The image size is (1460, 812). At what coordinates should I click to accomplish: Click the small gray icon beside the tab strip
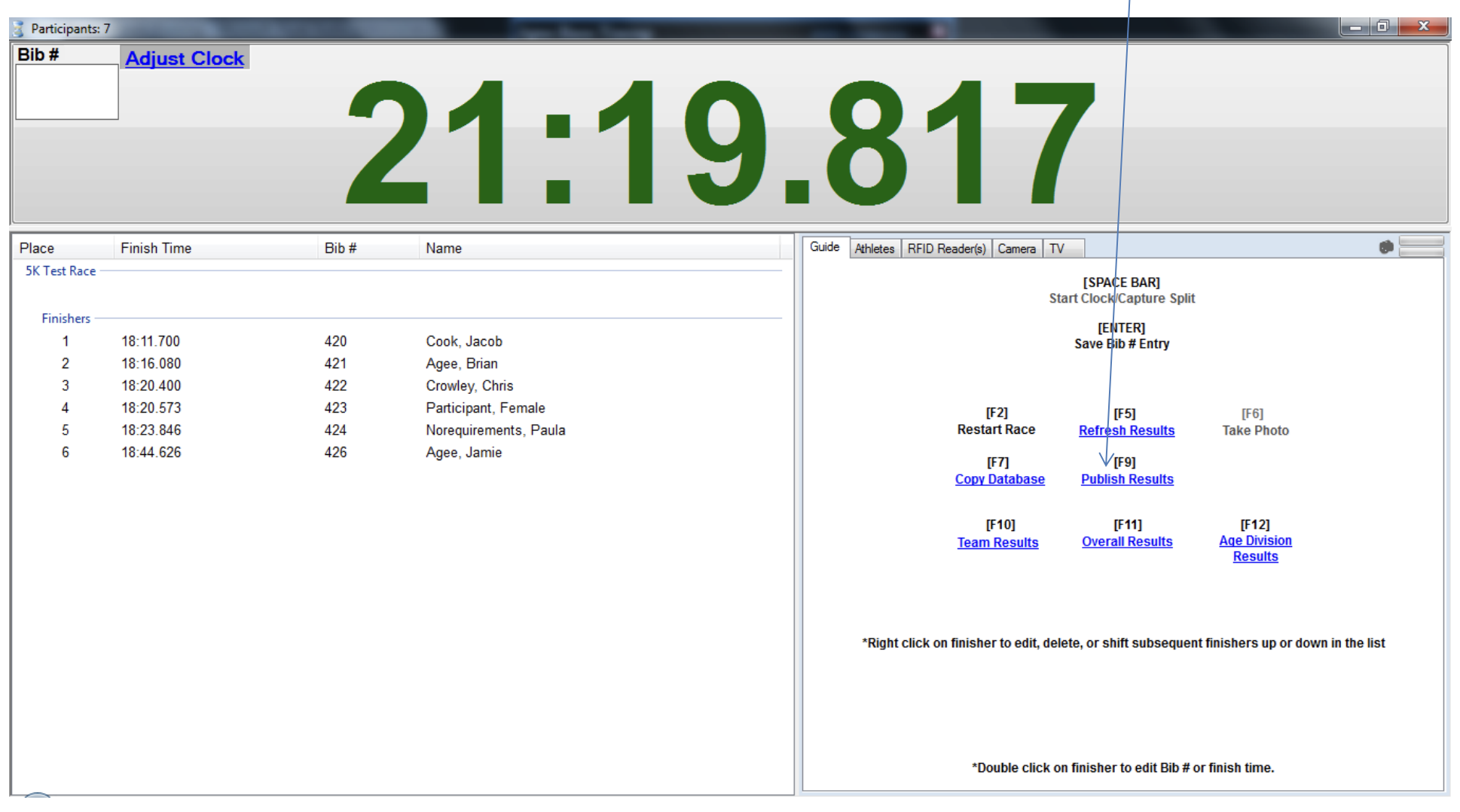(x=1385, y=247)
